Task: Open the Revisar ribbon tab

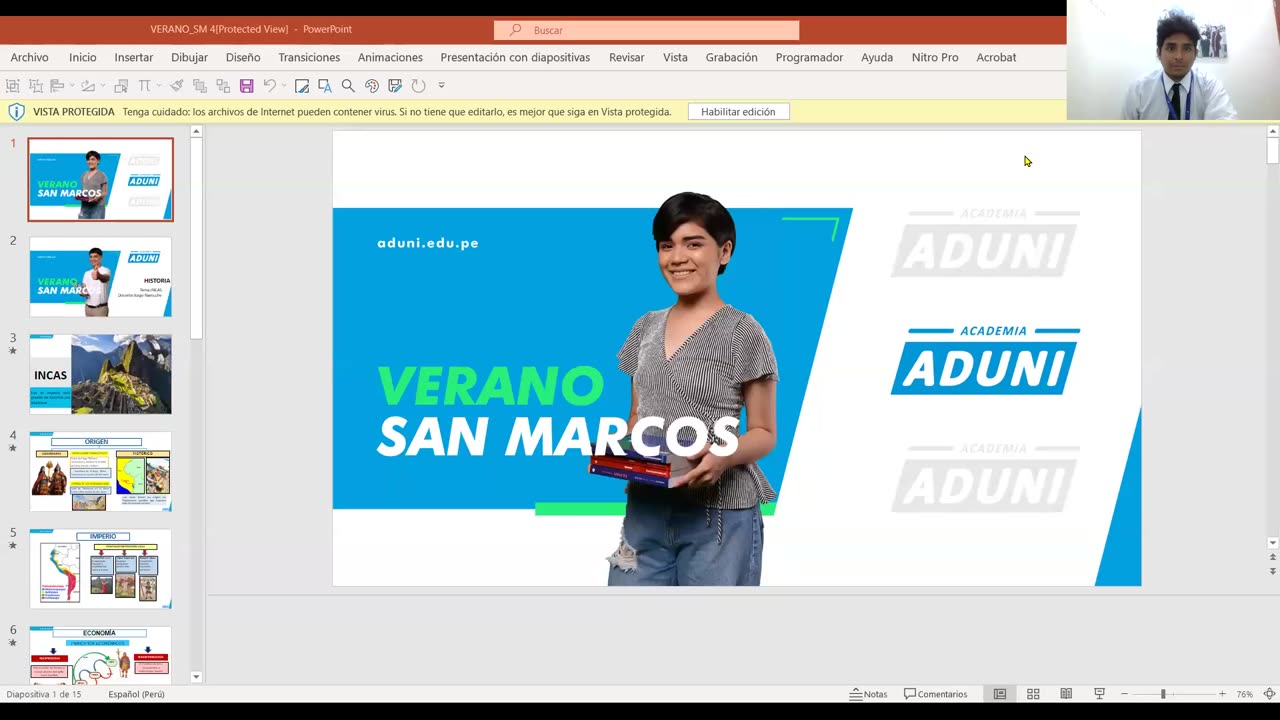Action: tap(627, 57)
